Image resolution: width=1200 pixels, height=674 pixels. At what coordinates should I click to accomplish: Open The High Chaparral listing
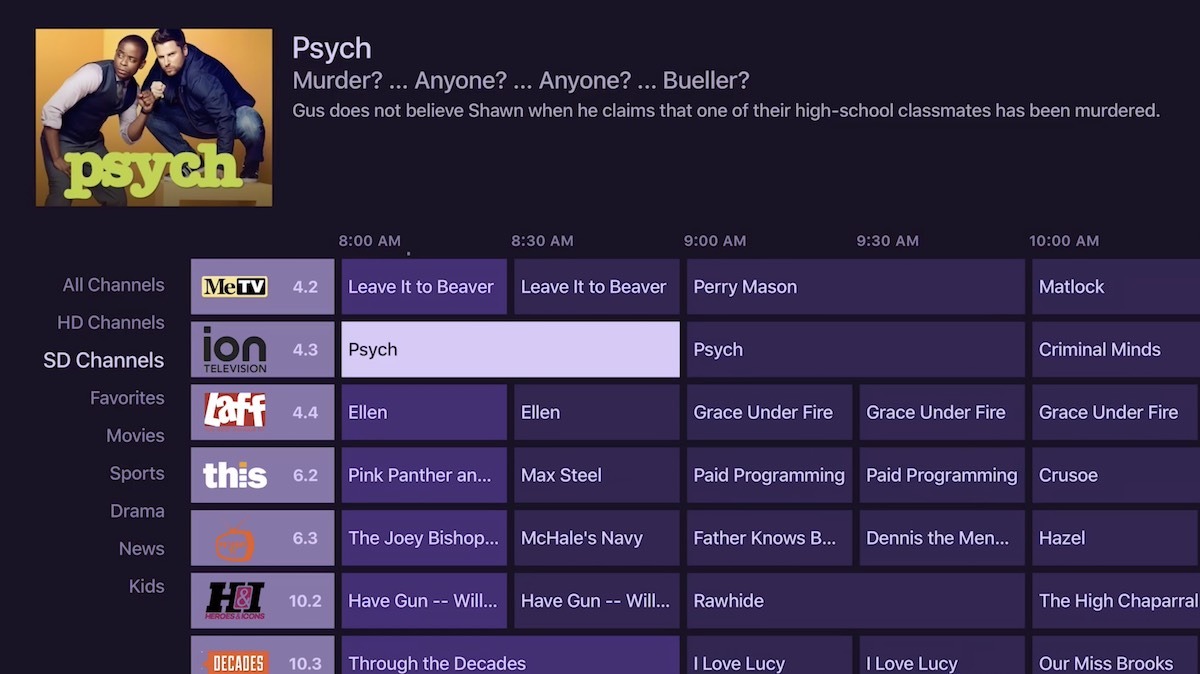pyautogui.click(x=1116, y=601)
